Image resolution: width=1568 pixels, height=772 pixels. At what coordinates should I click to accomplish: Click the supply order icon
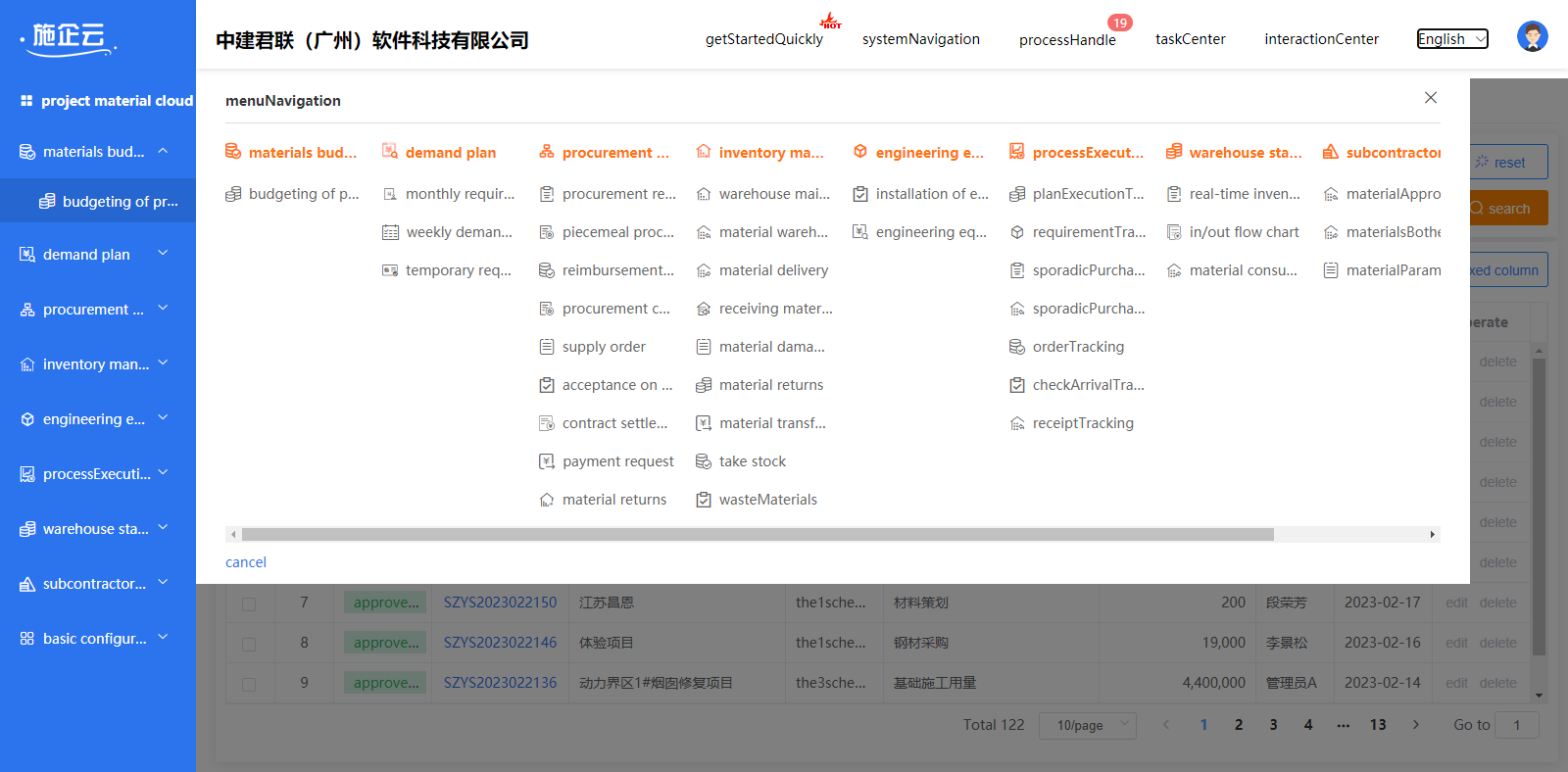(547, 347)
